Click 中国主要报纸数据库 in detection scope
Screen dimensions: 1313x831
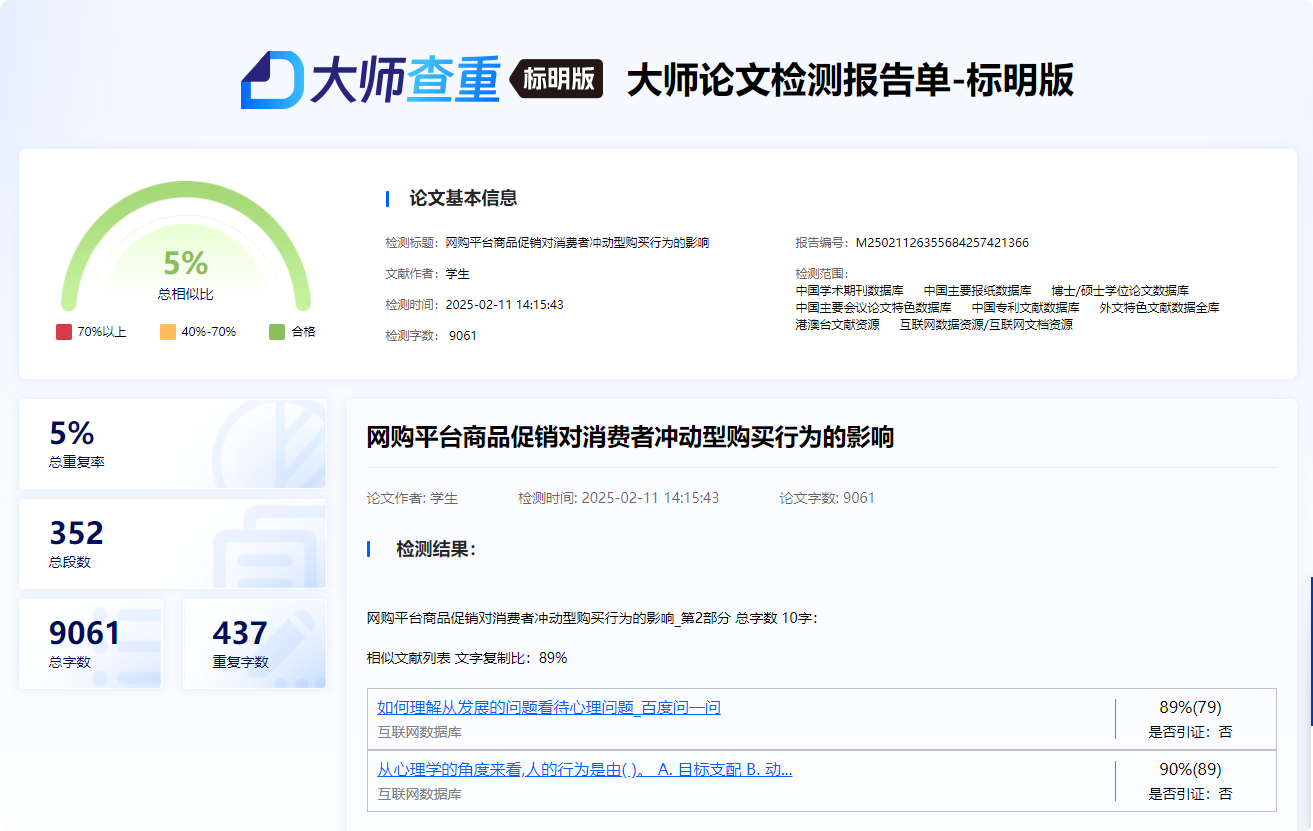[x=977, y=291]
